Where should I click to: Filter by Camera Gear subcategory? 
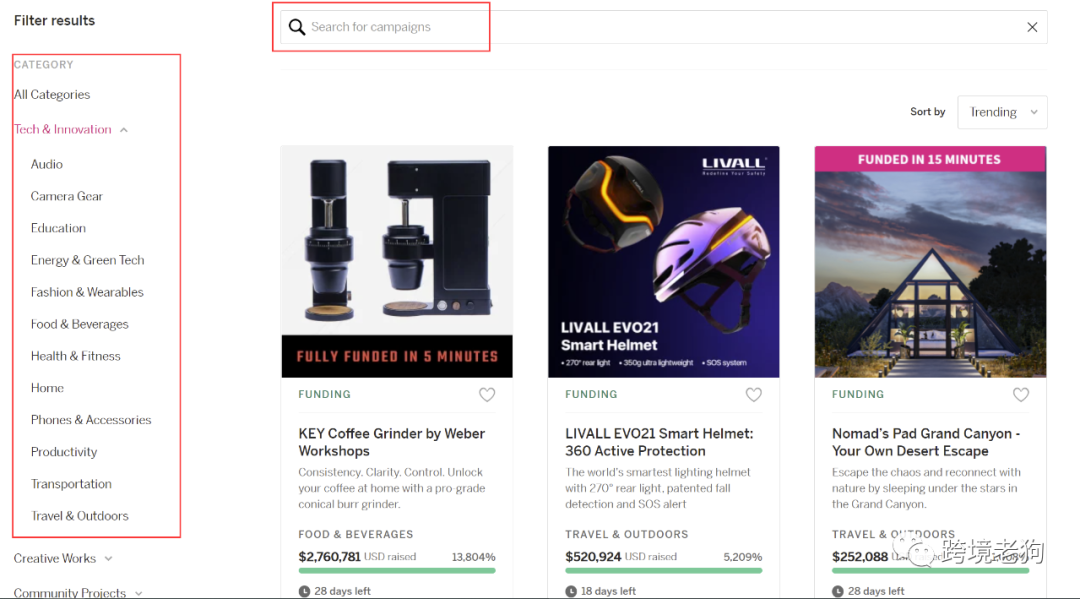67,196
